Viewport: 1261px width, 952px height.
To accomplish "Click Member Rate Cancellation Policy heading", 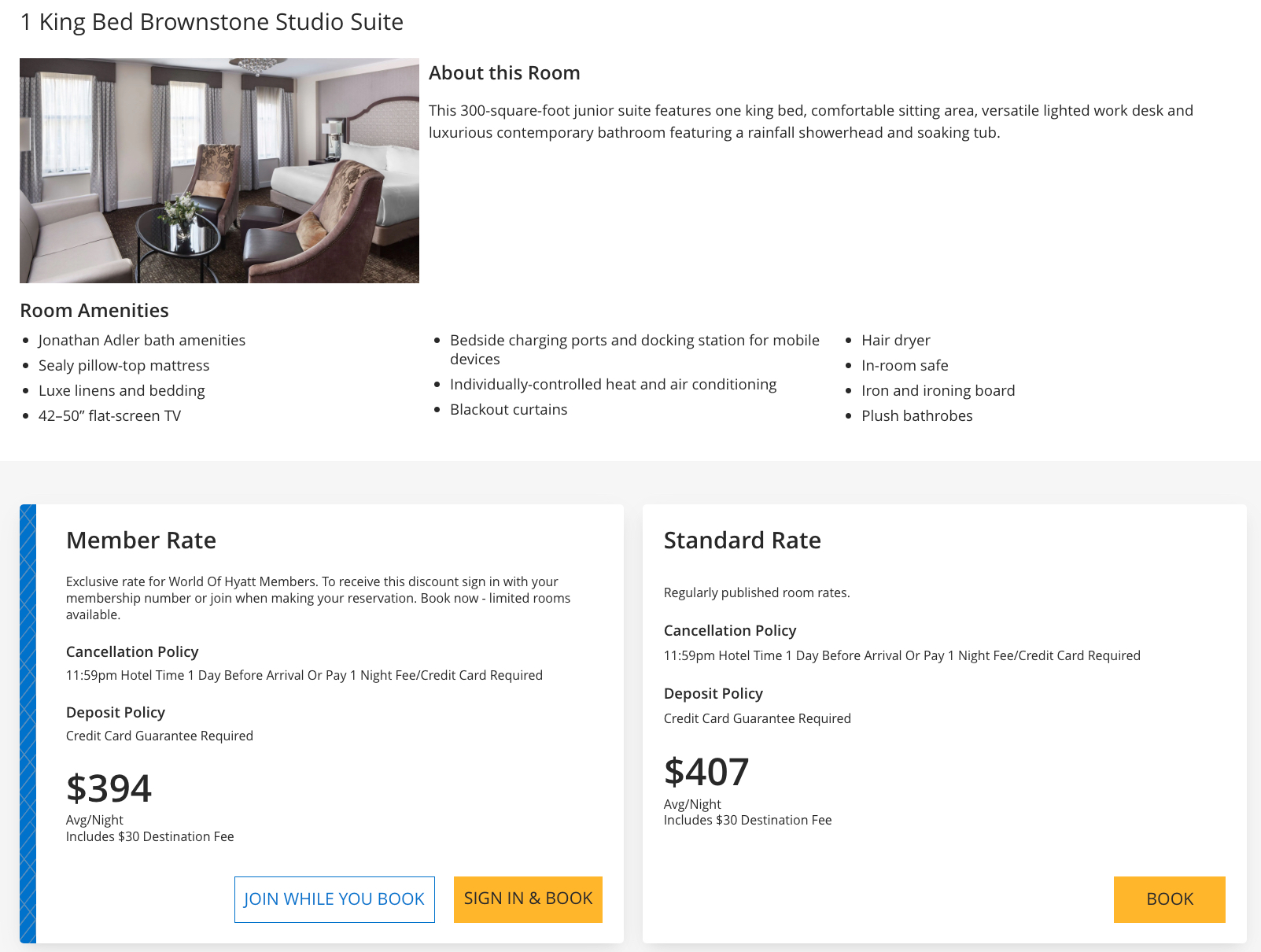I will coord(132,652).
